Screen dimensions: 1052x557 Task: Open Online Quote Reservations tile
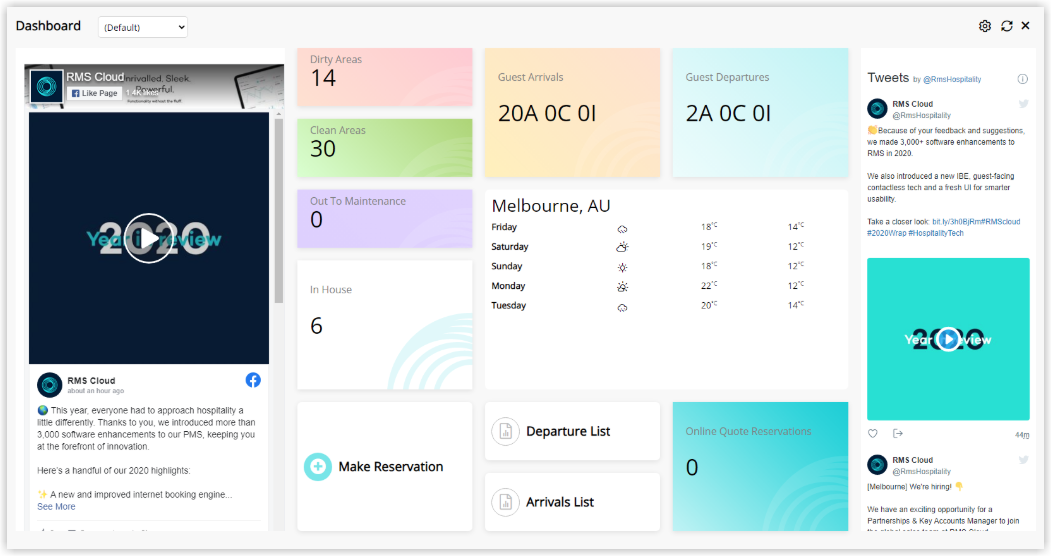(x=760, y=466)
